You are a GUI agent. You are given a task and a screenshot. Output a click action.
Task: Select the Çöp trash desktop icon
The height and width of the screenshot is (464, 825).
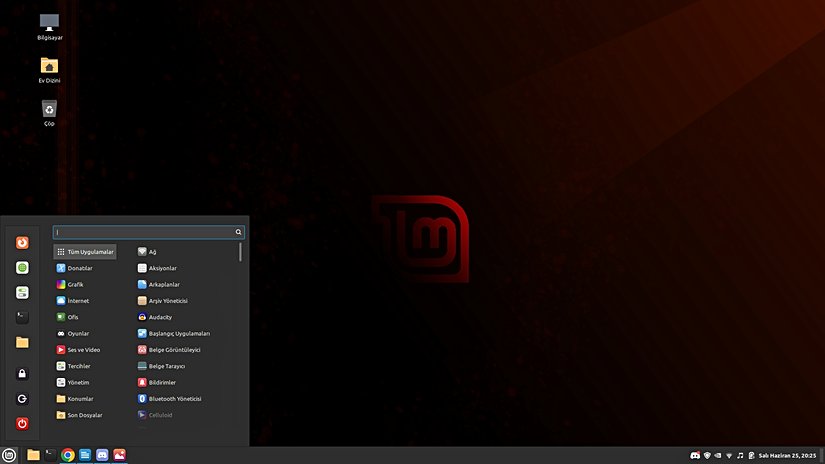click(49, 113)
